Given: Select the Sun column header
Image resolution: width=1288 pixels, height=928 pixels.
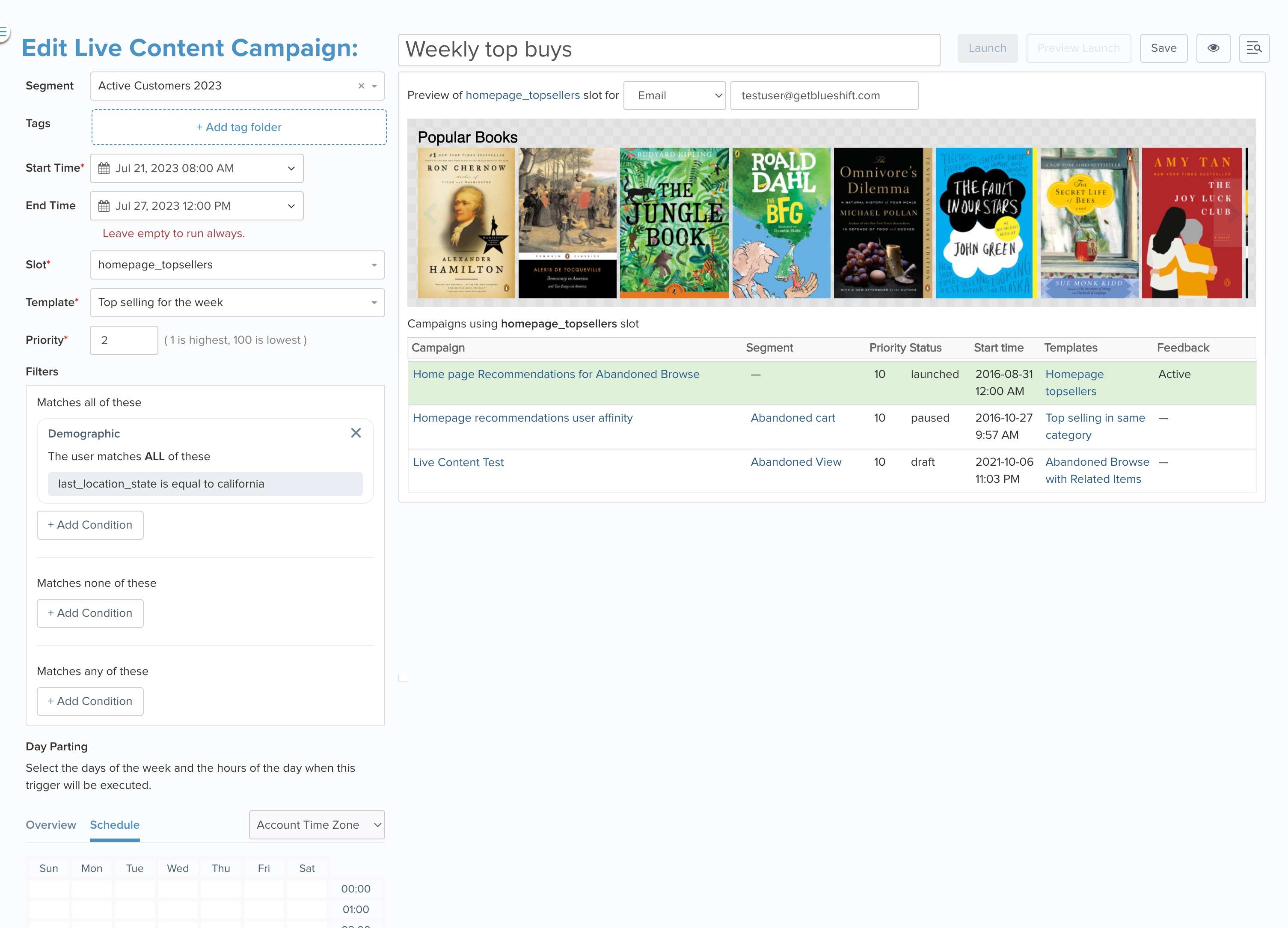Looking at the screenshot, I should point(48,868).
